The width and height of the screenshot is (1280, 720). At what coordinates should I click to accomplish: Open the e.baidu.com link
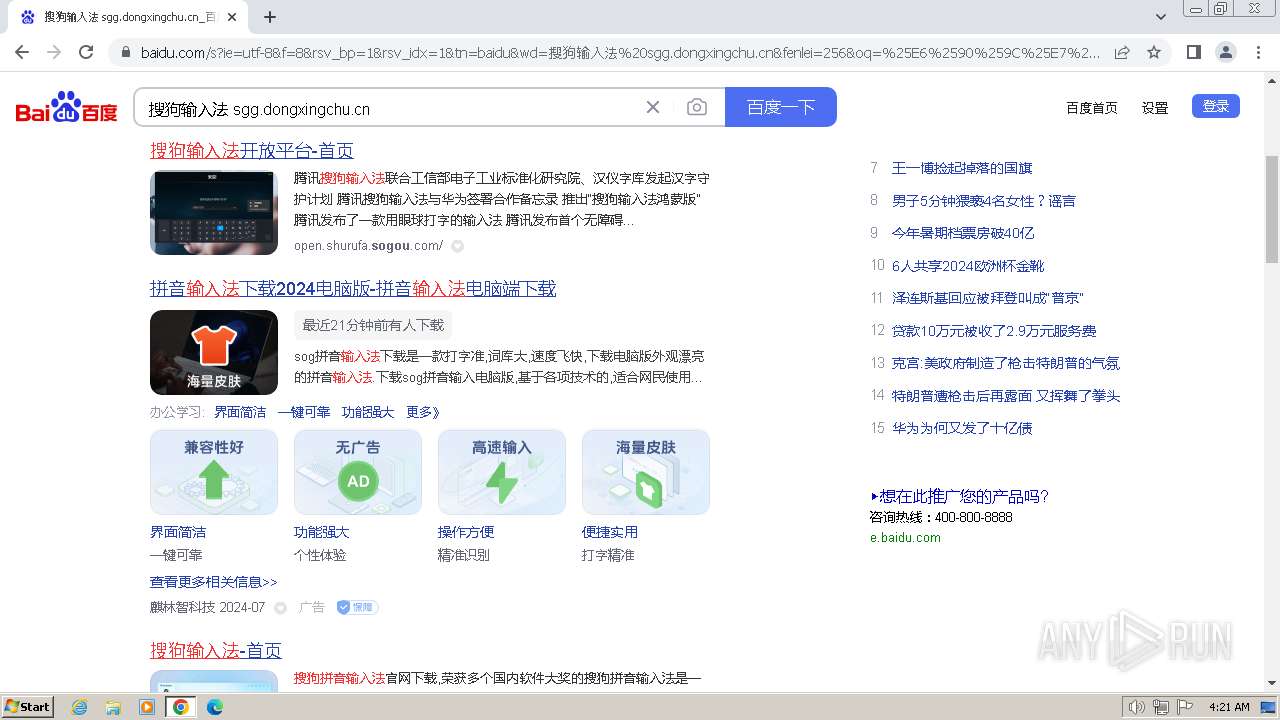pos(905,537)
